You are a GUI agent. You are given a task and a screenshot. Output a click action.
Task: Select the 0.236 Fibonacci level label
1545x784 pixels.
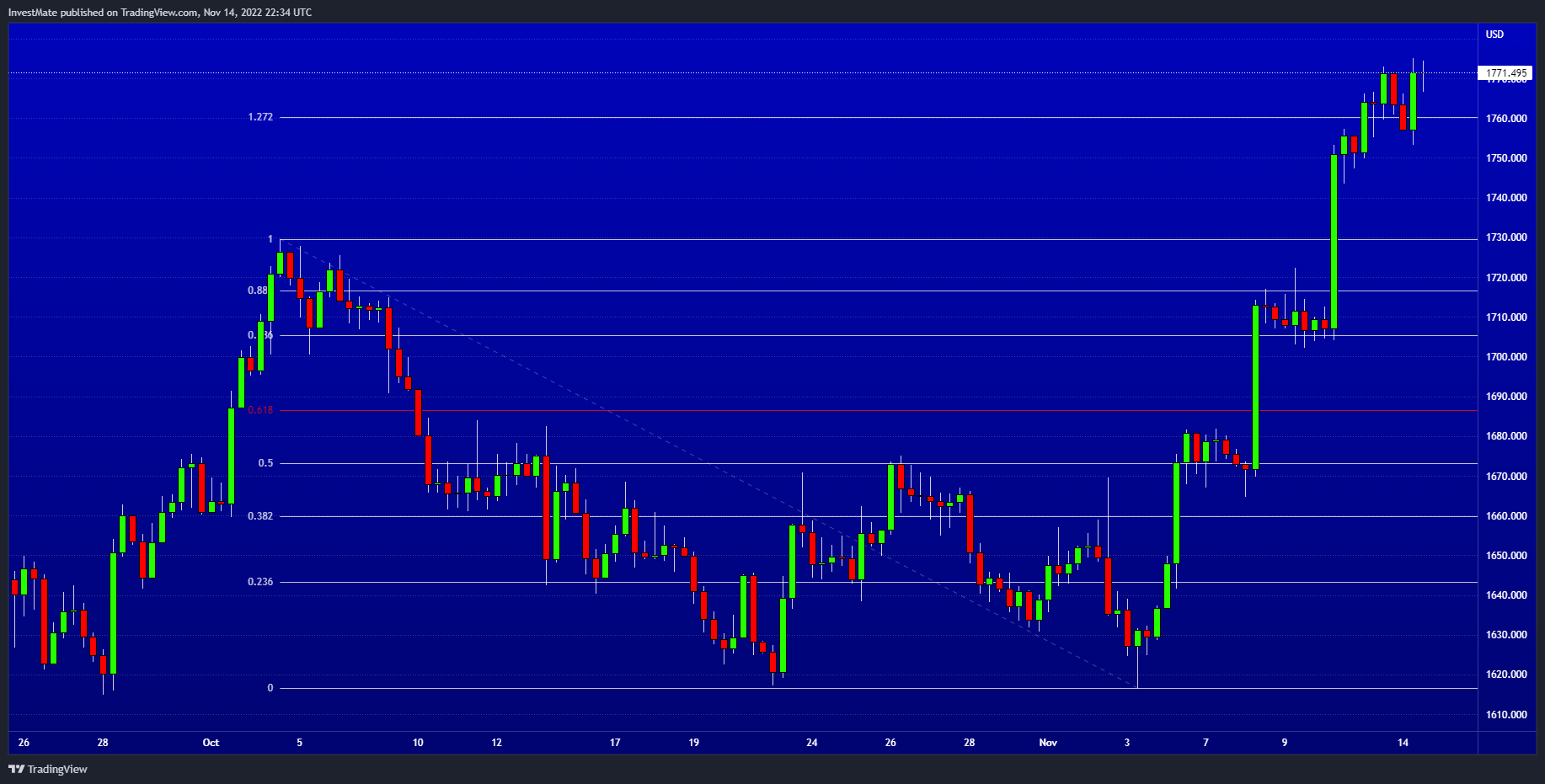(x=260, y=582)
